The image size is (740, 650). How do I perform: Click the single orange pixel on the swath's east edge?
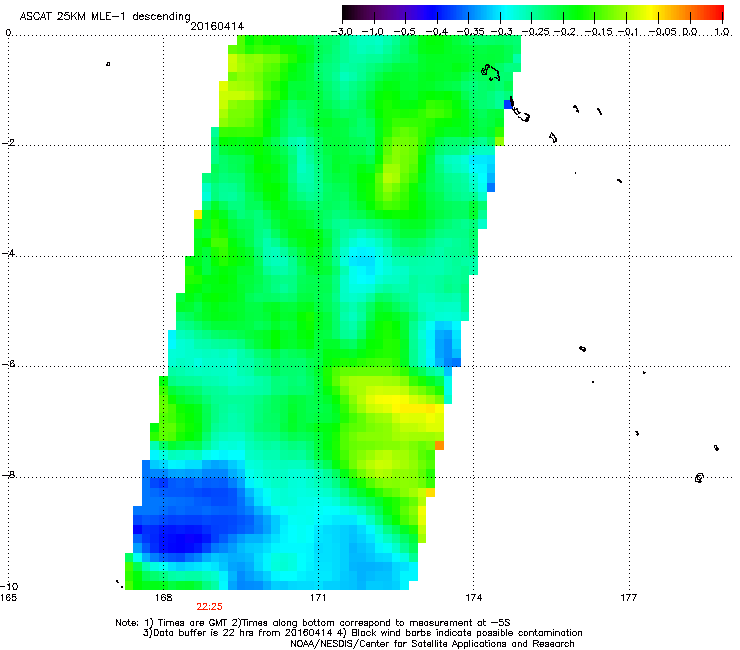pyautogui.click(x=439, y=445)
